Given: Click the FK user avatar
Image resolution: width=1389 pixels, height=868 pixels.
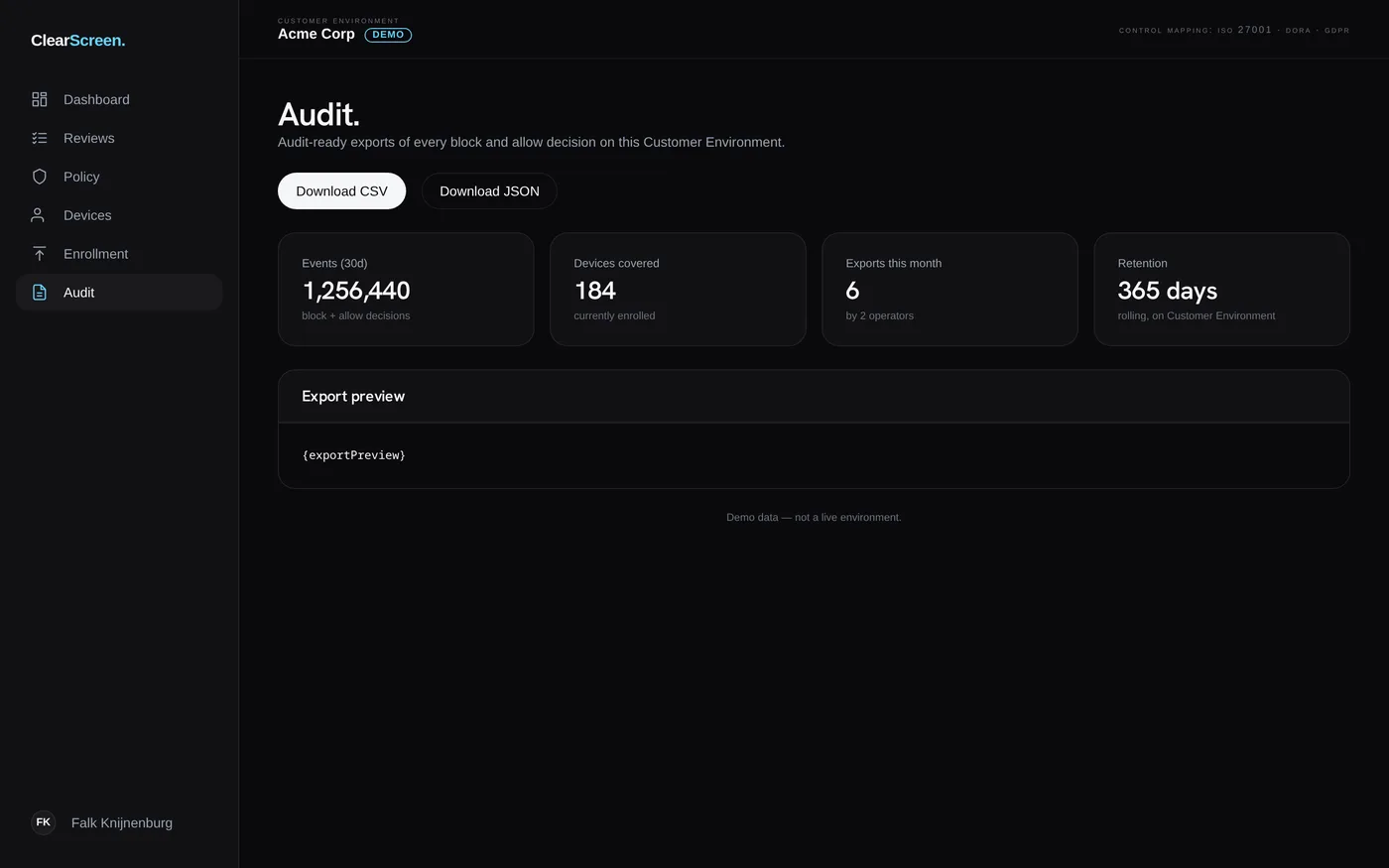Looking at the screenshot, I should 44,822.
